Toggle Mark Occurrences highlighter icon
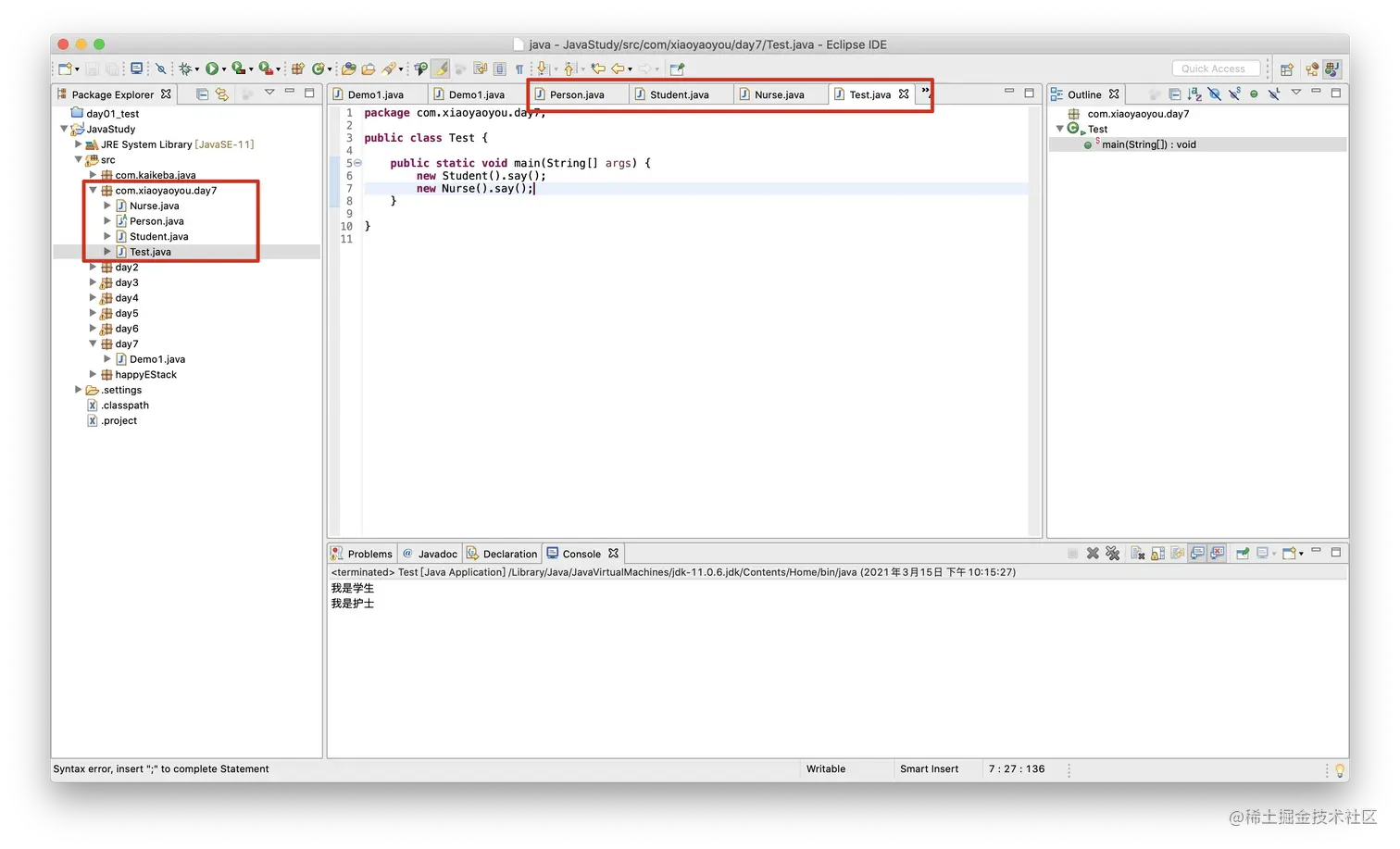 pos(442,69)
